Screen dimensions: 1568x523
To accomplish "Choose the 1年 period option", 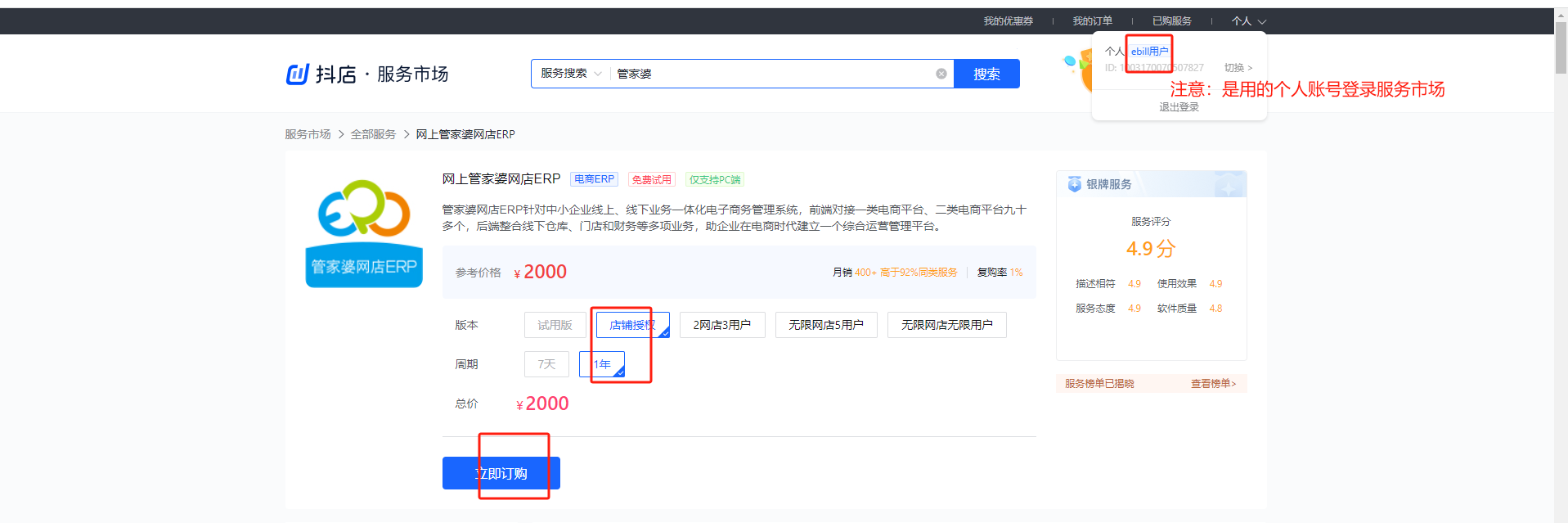I will (x=602, y=364).
